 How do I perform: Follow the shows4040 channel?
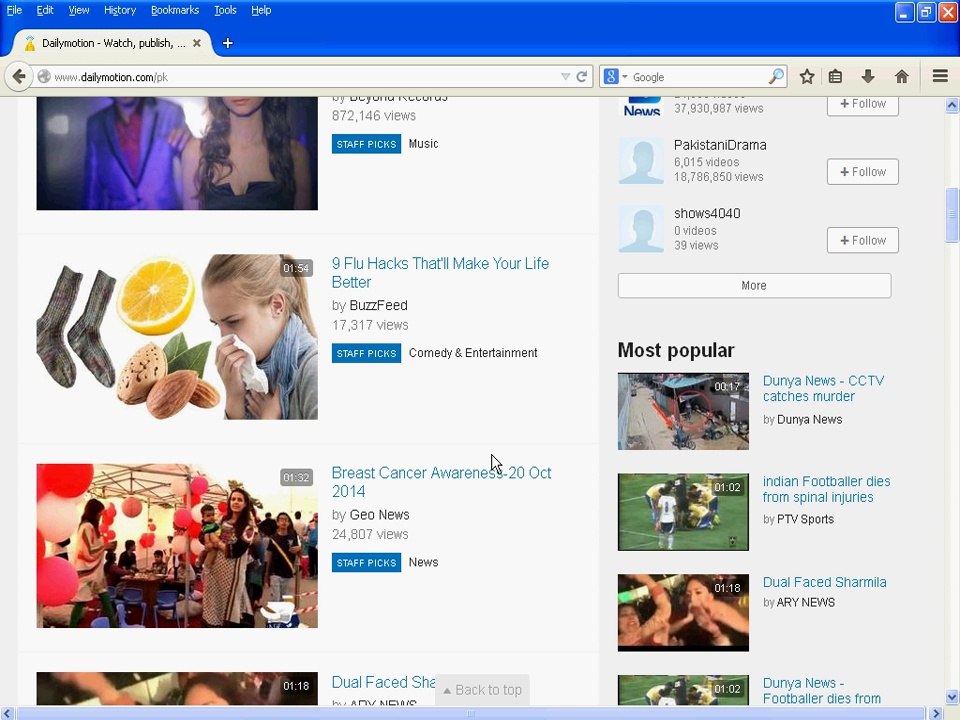tap(862, 240)
